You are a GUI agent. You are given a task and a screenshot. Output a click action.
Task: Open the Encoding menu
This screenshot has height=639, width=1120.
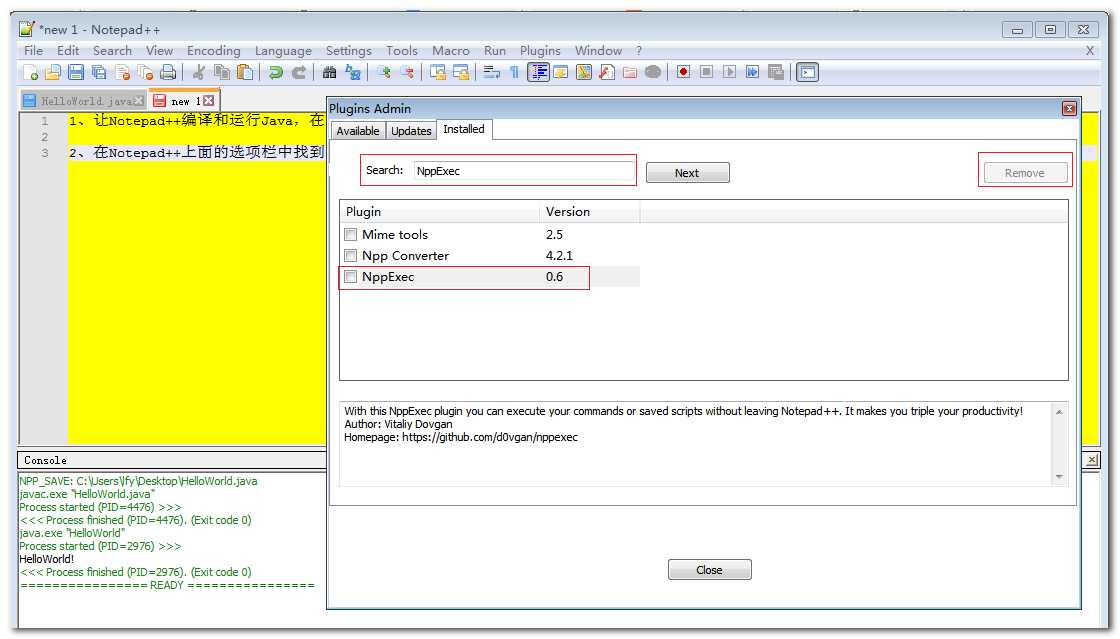[x=214, y=51]
